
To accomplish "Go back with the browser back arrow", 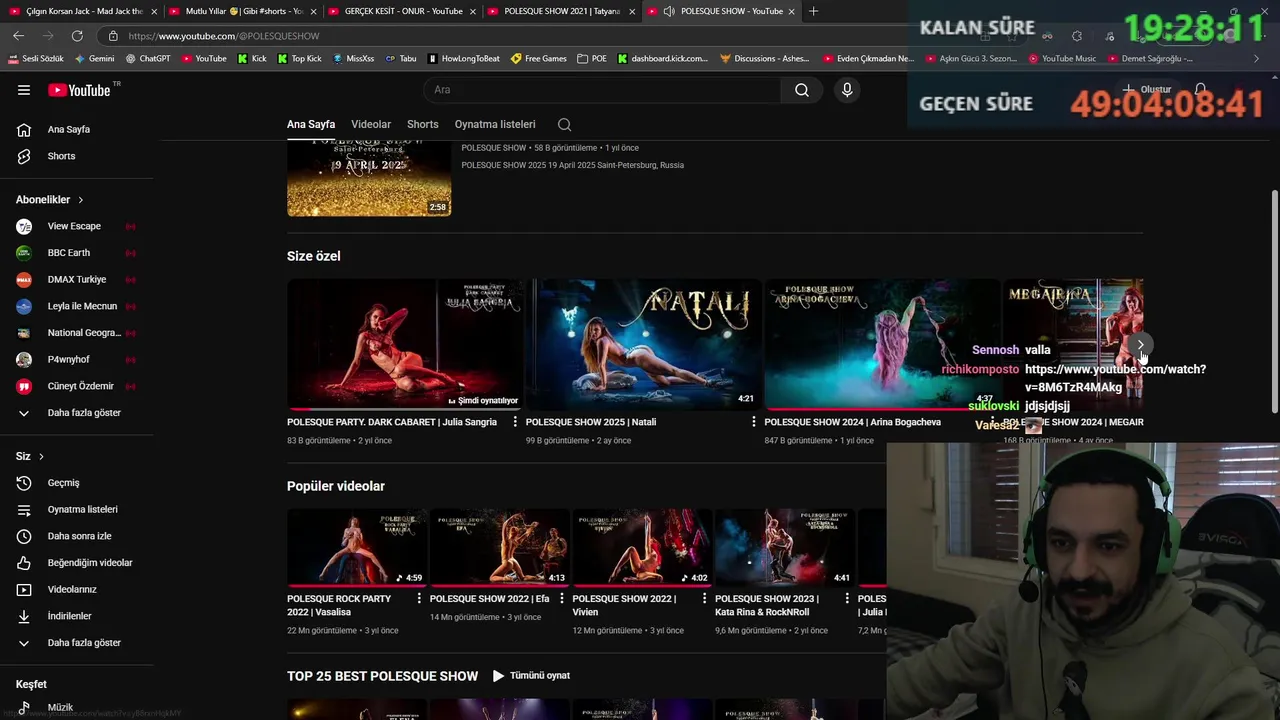I will tap(18, 36).
